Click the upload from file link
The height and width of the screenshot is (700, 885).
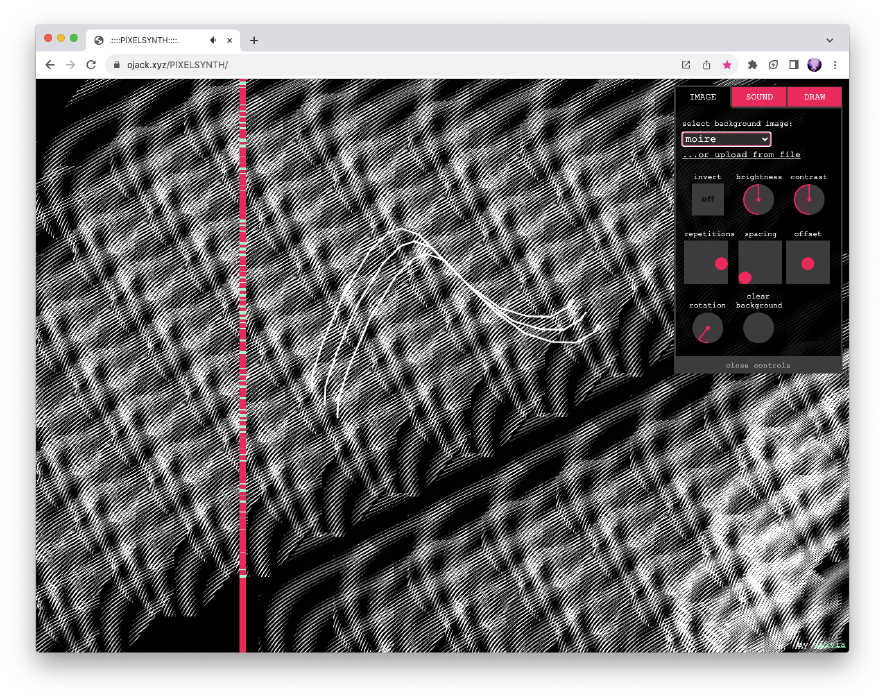741,155
